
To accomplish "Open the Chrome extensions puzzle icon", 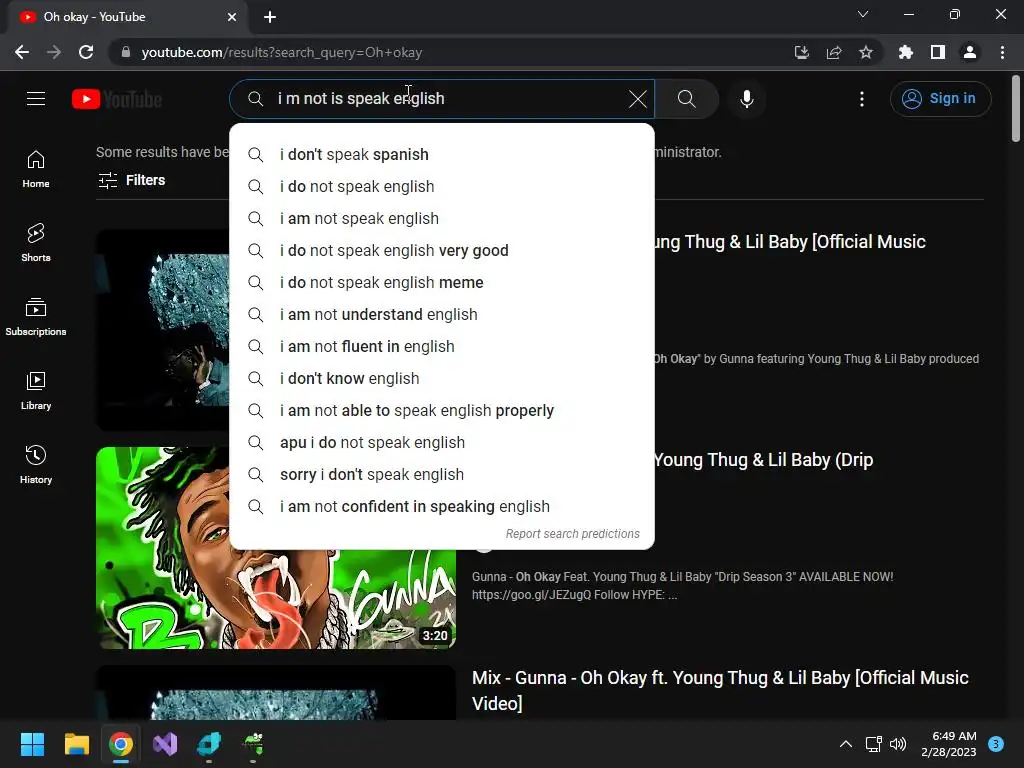I will (905, 52).
